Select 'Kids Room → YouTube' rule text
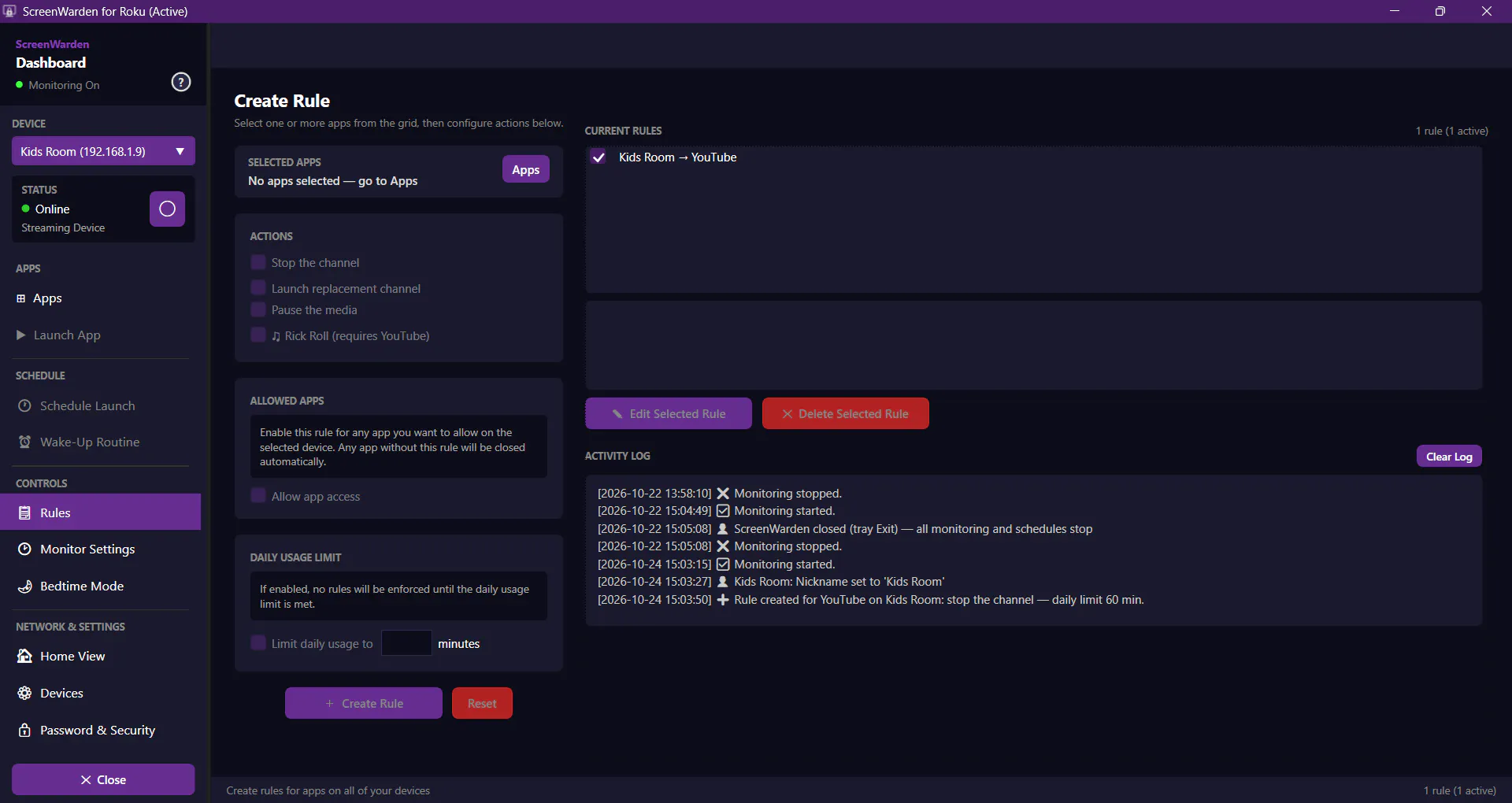 pyautogui.click(x=678, y=157)
